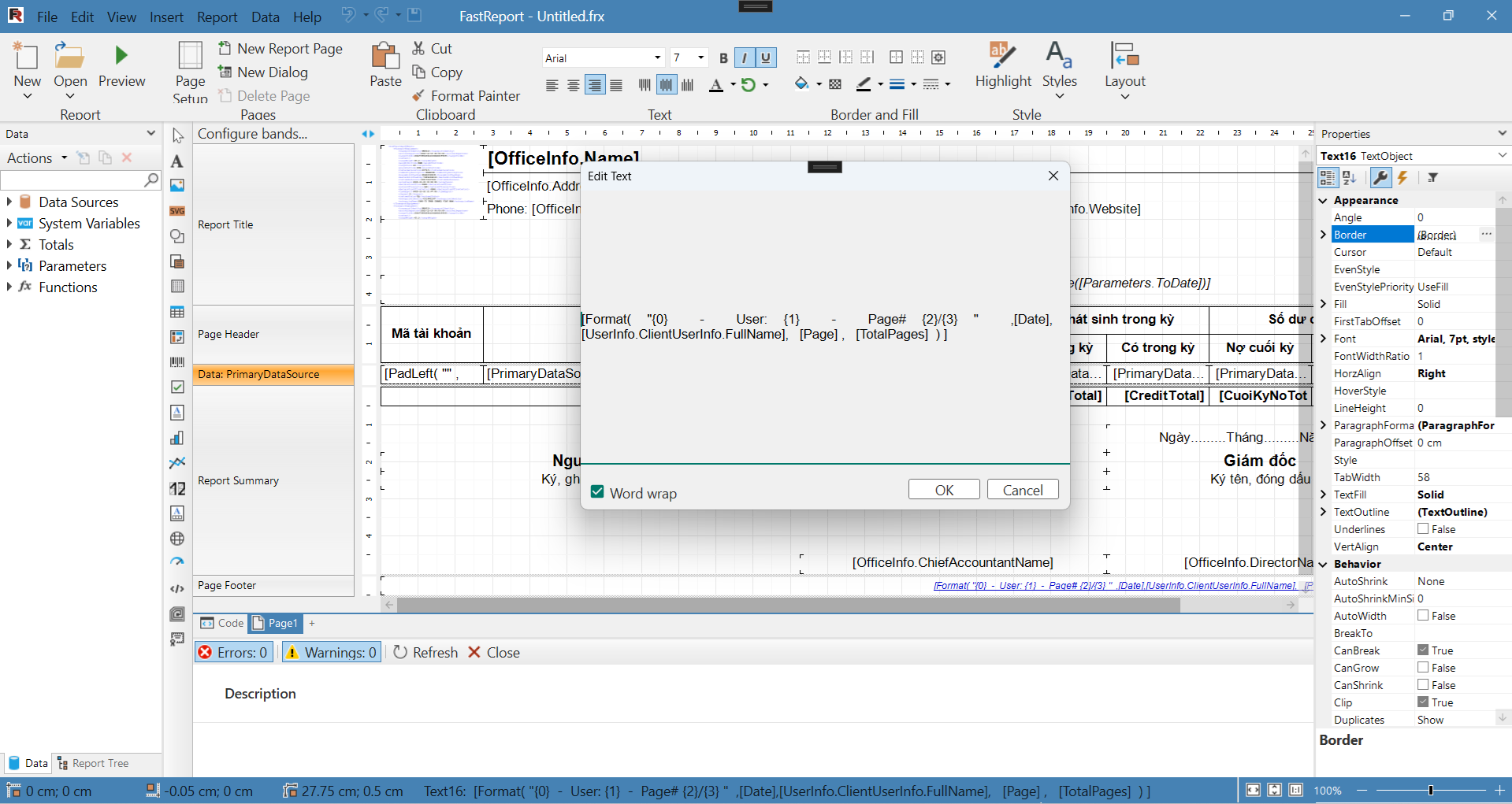This screenshot has height=804, width=1512.
Task: Enable the CanGrow property checkbox
Action: [x=1423, y=668]
